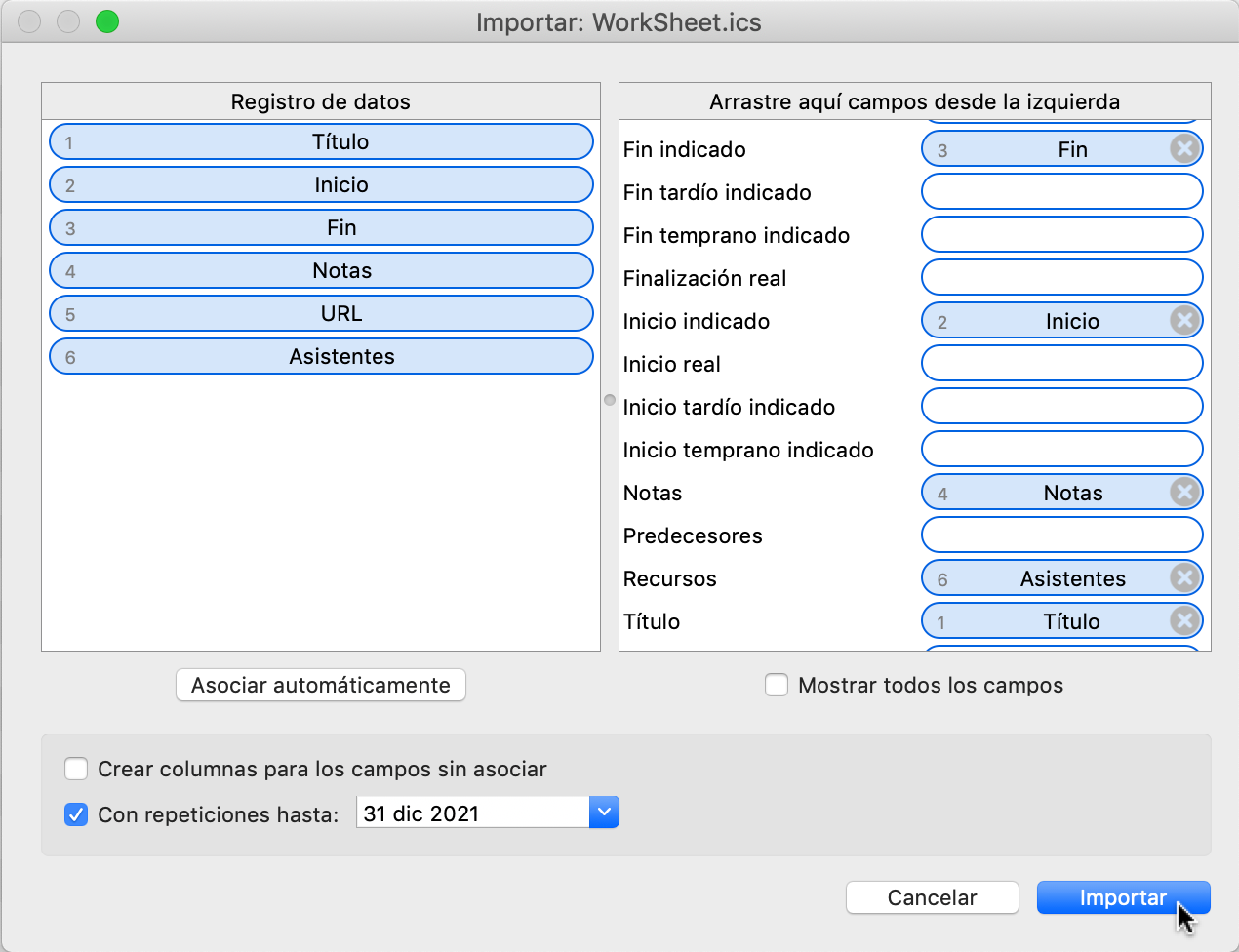
Task: Click 'Asociar automáticamente'
Action: pyautogui.click(x=320, y=685)
